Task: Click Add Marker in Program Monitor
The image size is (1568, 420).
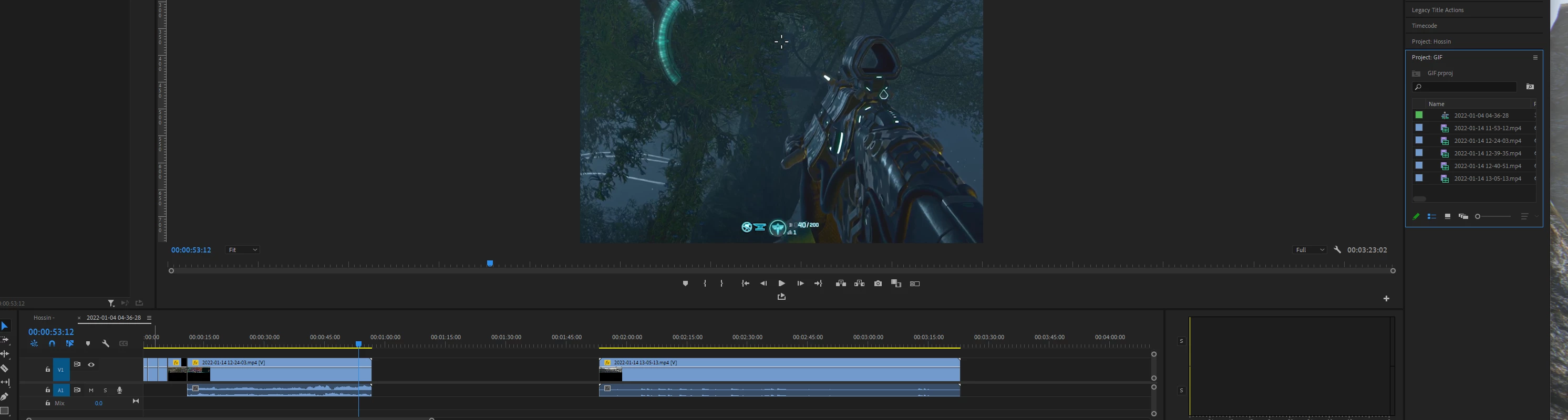Action: (x=685, y=283)
